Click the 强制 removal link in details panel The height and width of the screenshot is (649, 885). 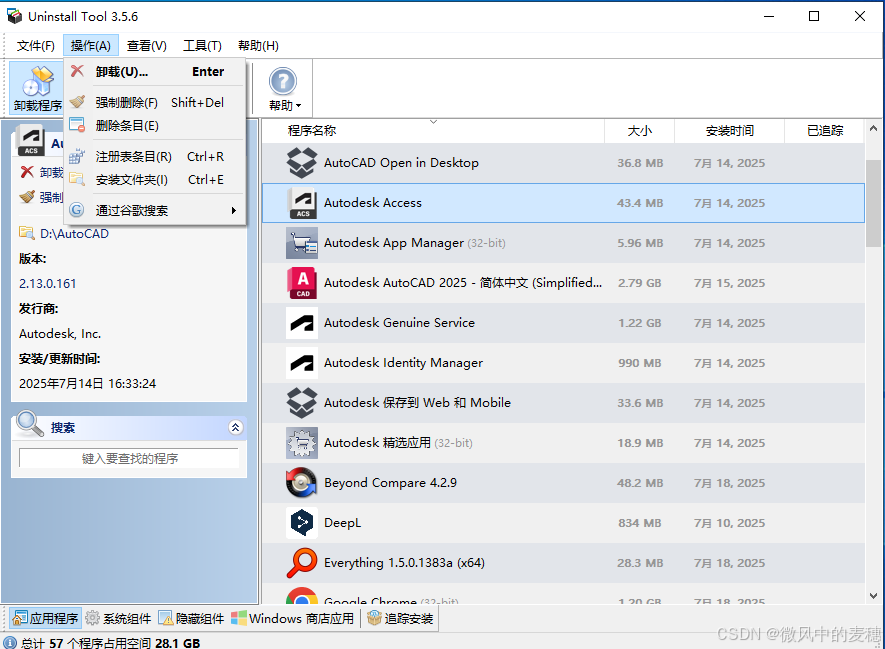51,197
